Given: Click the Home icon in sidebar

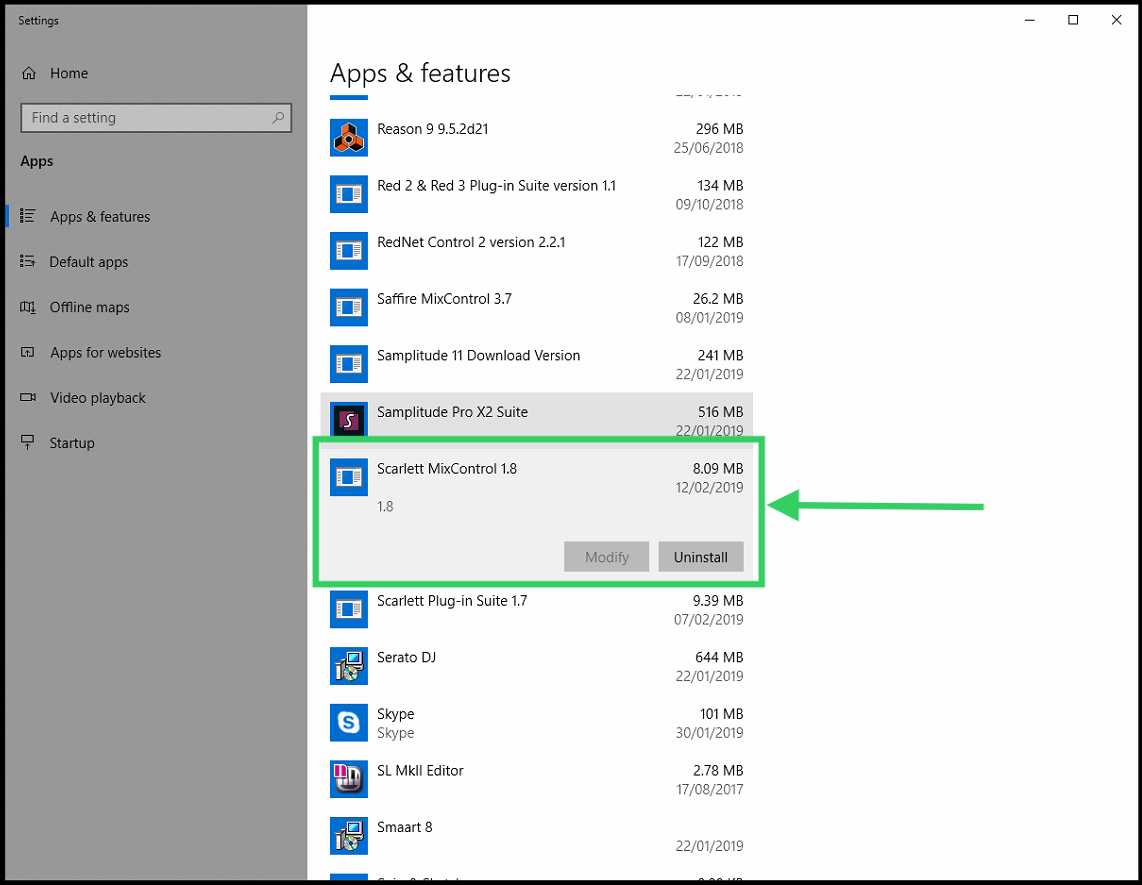Looking at the screenshot, I should (28, 73).
